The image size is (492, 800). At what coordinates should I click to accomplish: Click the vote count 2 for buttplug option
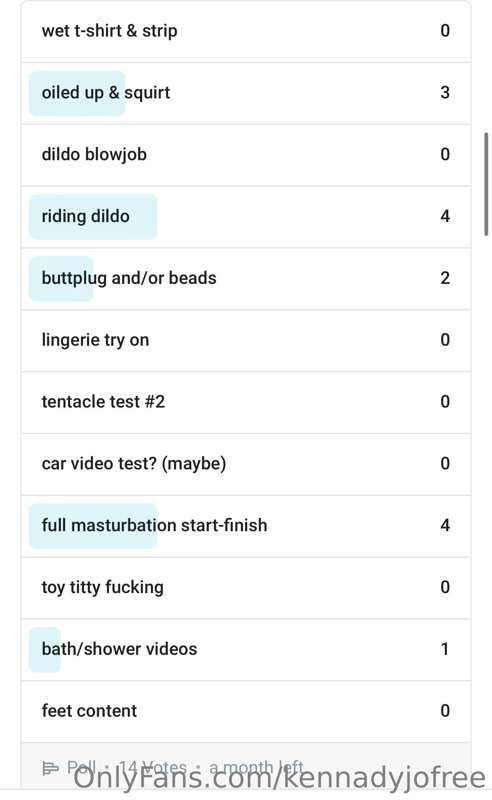click(445, 278)
